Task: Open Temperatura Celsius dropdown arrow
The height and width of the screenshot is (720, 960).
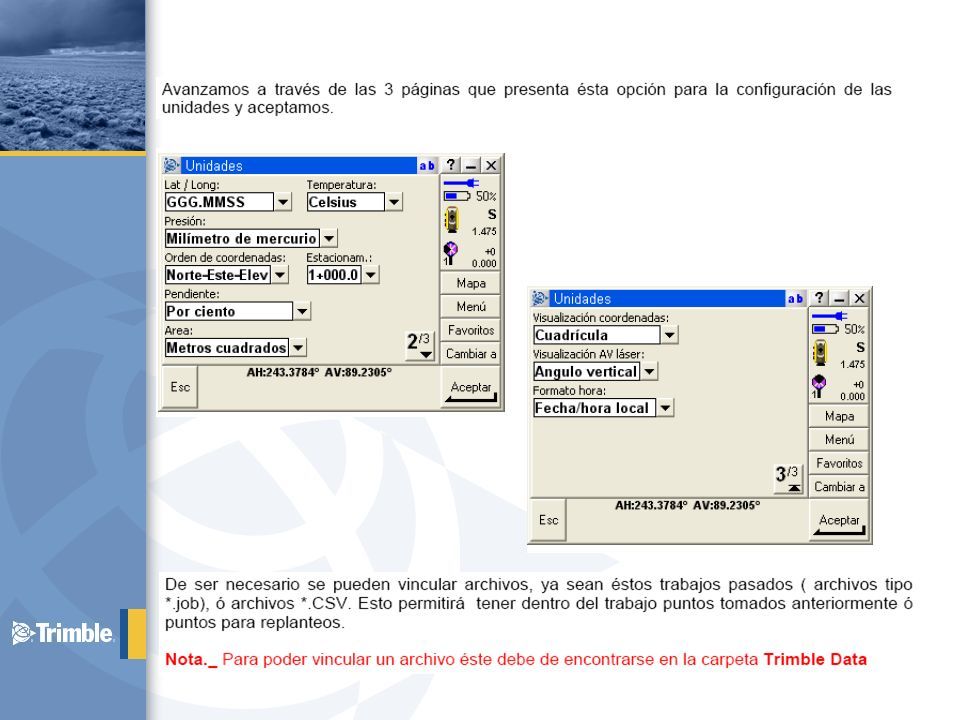Action: (x=394, y=202)
